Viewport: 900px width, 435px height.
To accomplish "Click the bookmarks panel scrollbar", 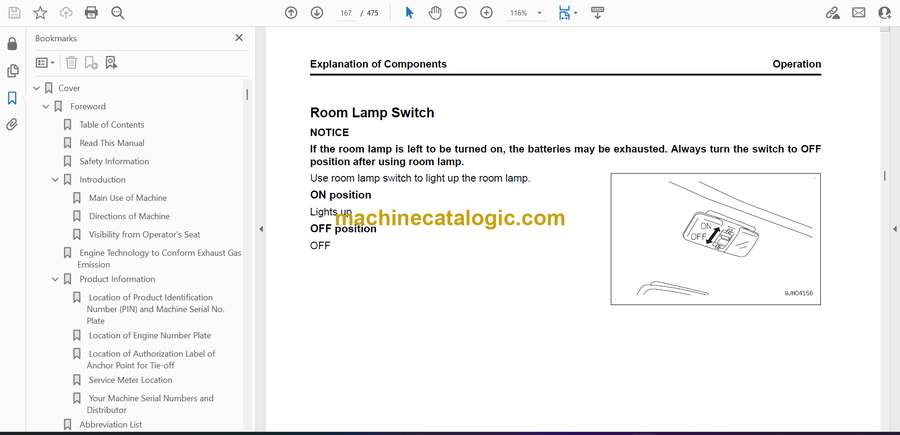I will pos(247,95).
